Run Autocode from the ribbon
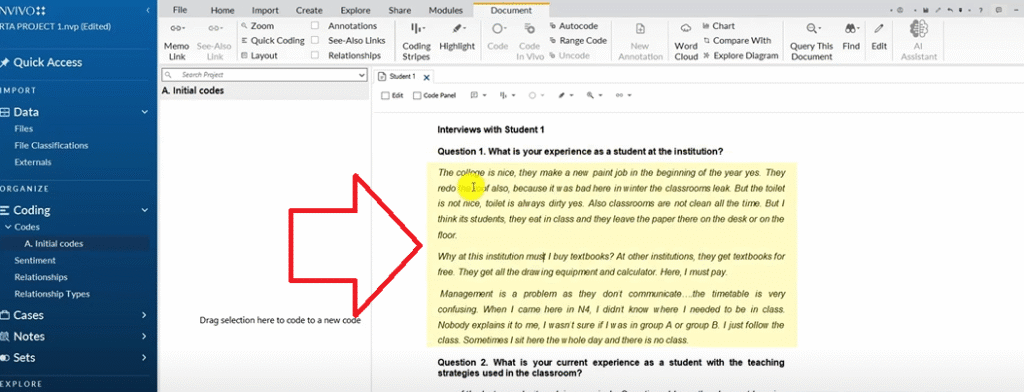 point(573,26)
